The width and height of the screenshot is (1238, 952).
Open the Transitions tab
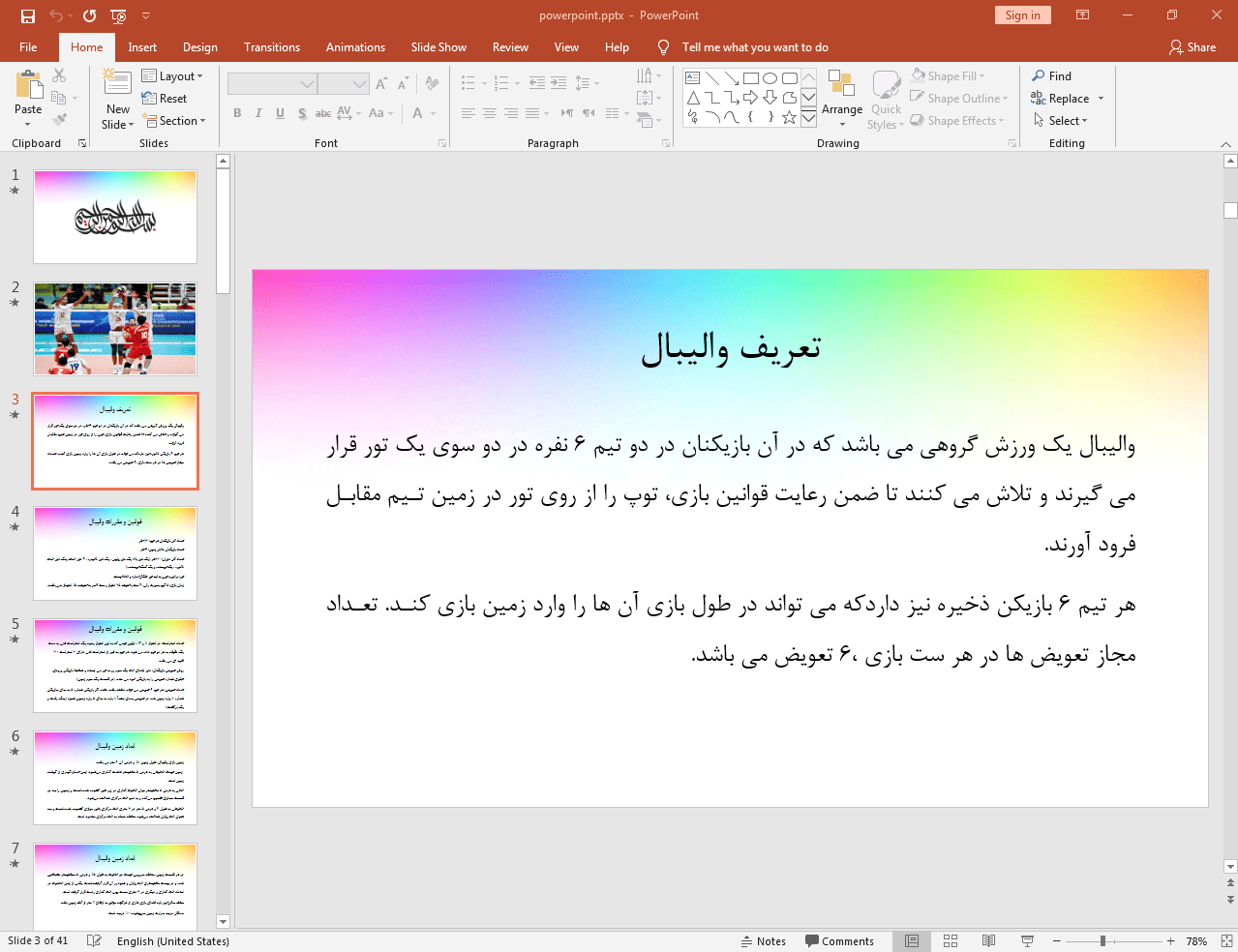[x=271, y=47]
